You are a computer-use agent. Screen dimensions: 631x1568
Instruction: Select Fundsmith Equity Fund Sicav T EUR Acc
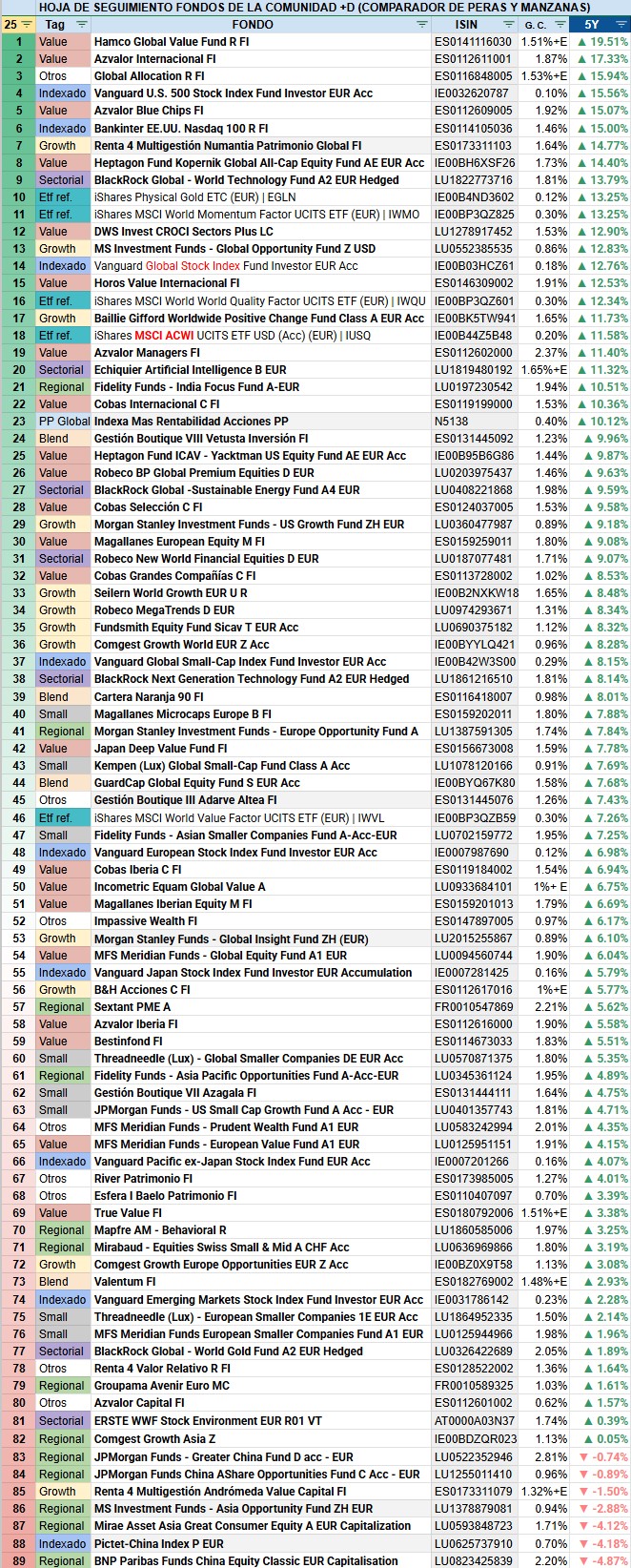click(261, 628)
